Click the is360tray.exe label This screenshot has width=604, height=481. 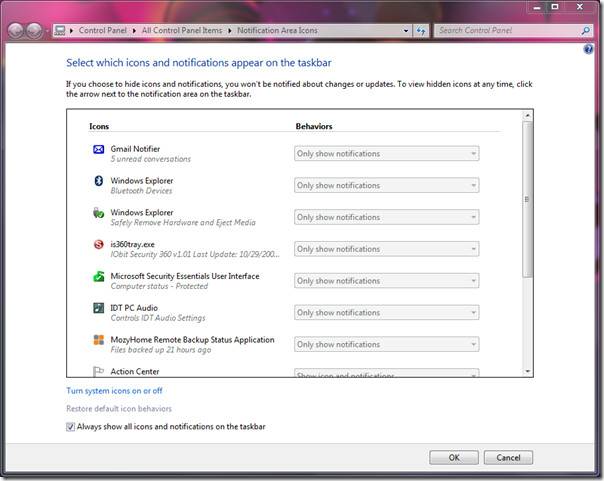pyautogui.click(x=133, y=244)
